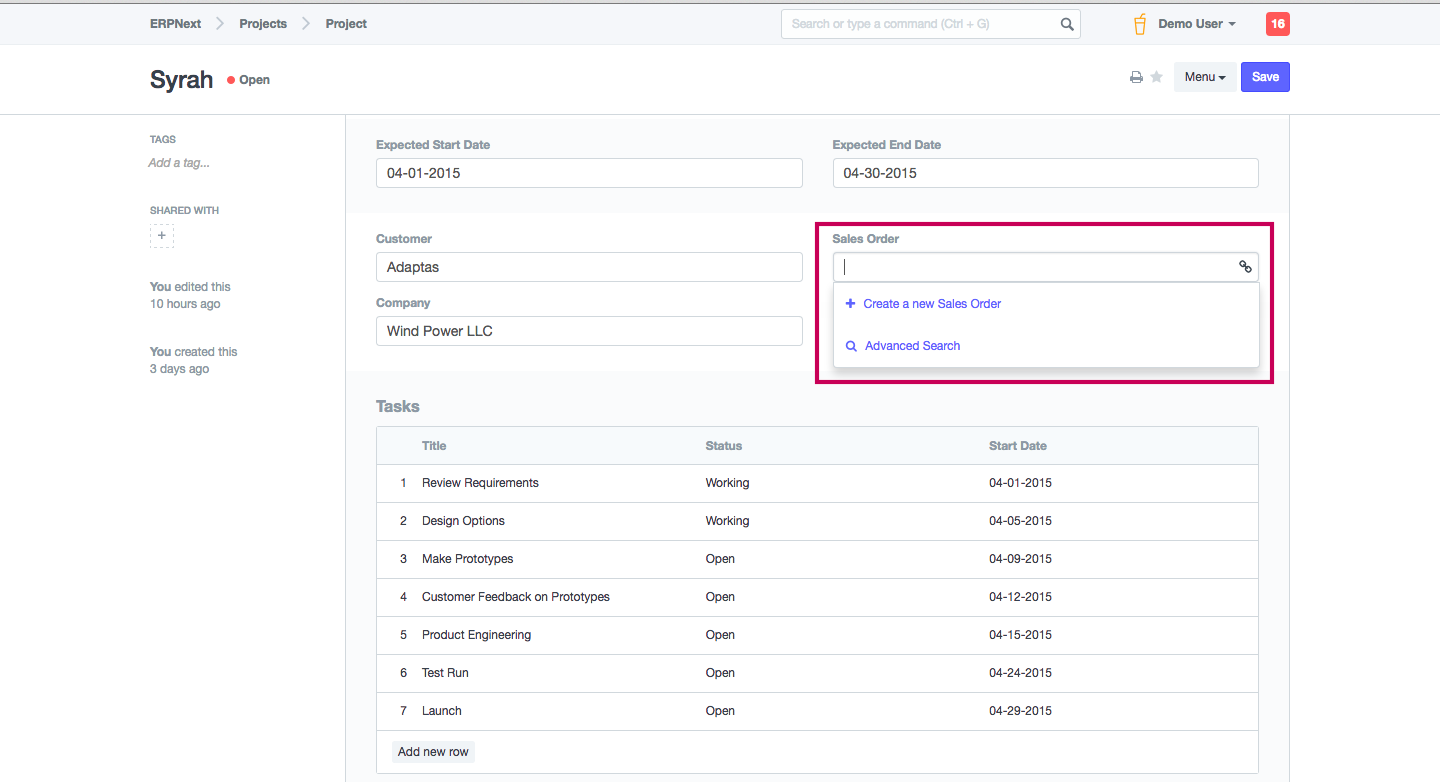The image size is (1440, 782).
Task: Select Advanced Search option
Action: coord(912,346)
